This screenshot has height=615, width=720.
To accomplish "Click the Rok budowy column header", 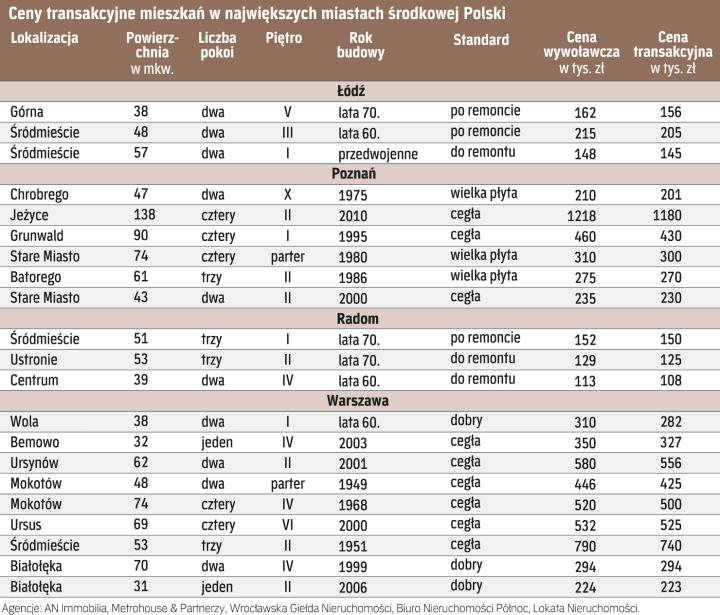I will [x=356, y=47].
